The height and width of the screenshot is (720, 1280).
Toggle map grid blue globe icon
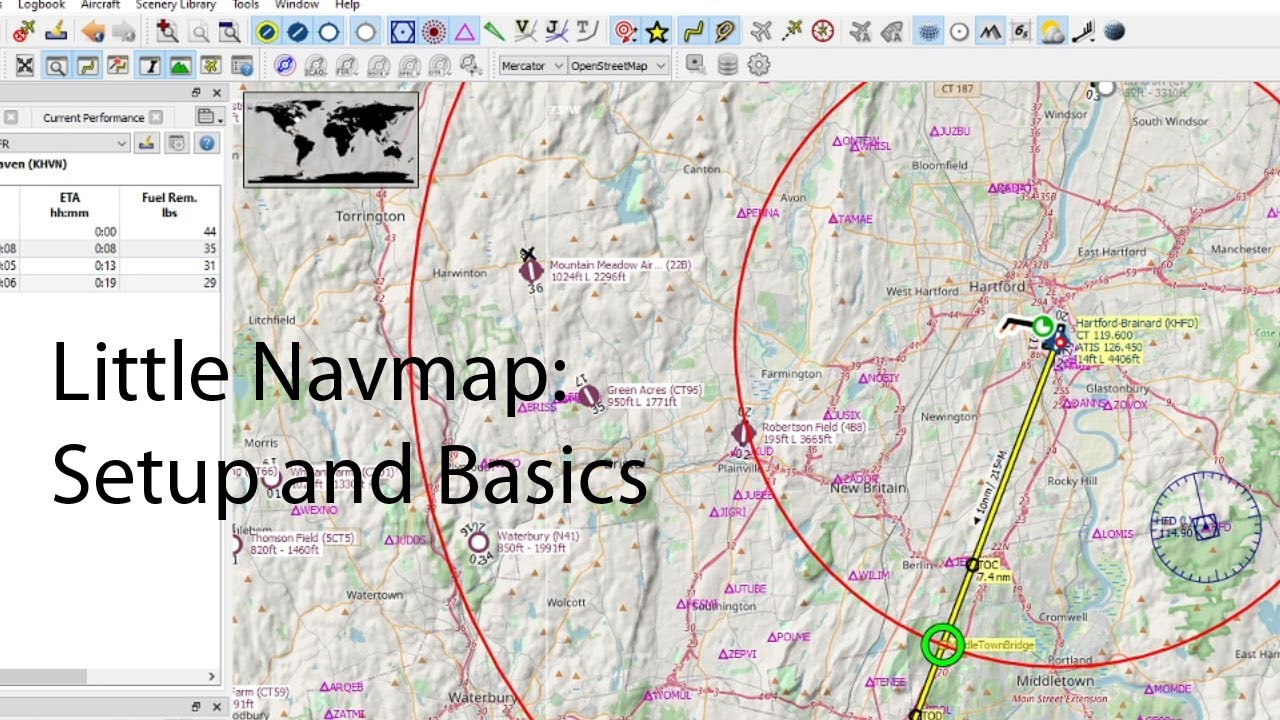click(x=930, y=32)
